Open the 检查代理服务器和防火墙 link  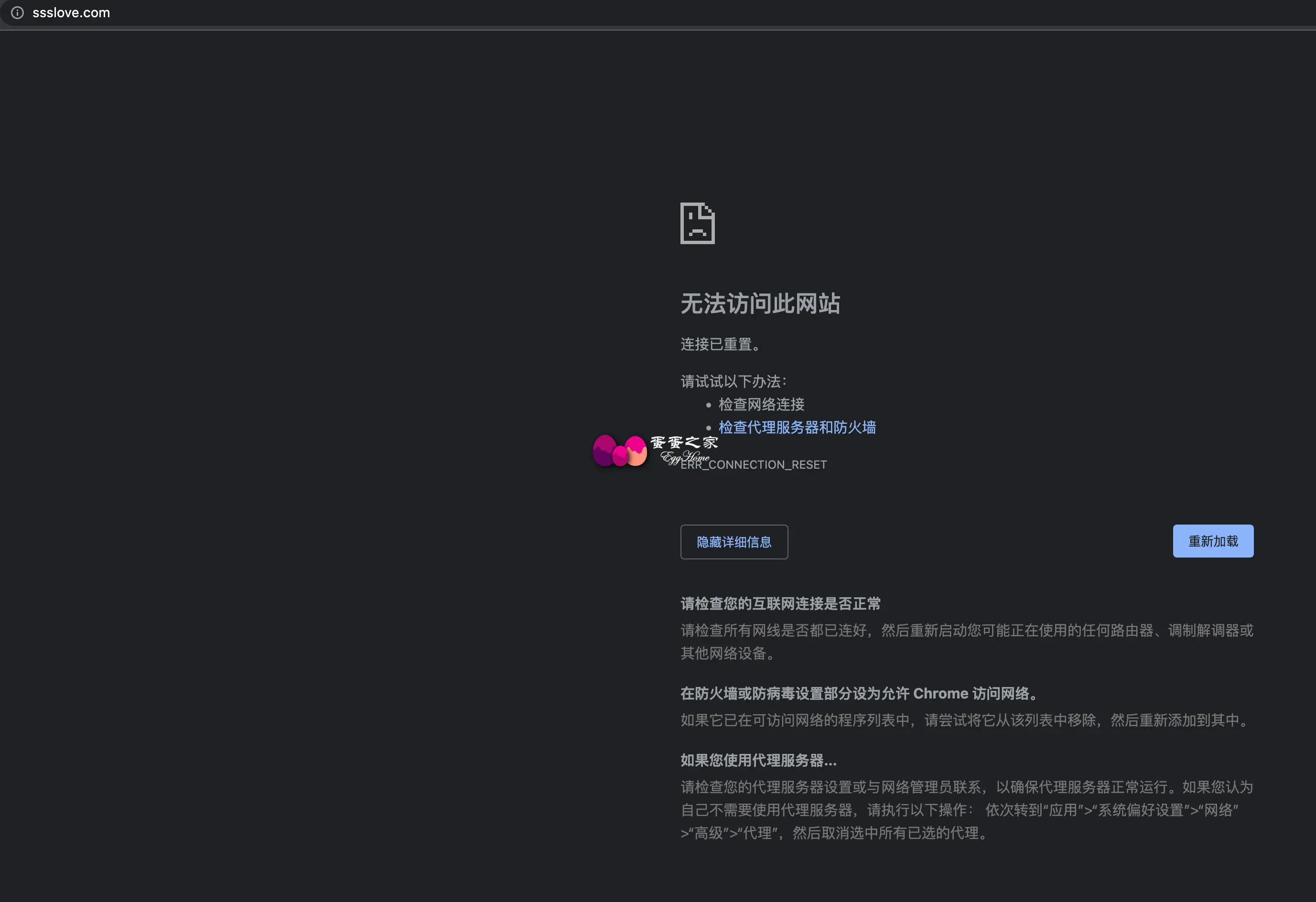pyautogui.click(x=797, y=427)
